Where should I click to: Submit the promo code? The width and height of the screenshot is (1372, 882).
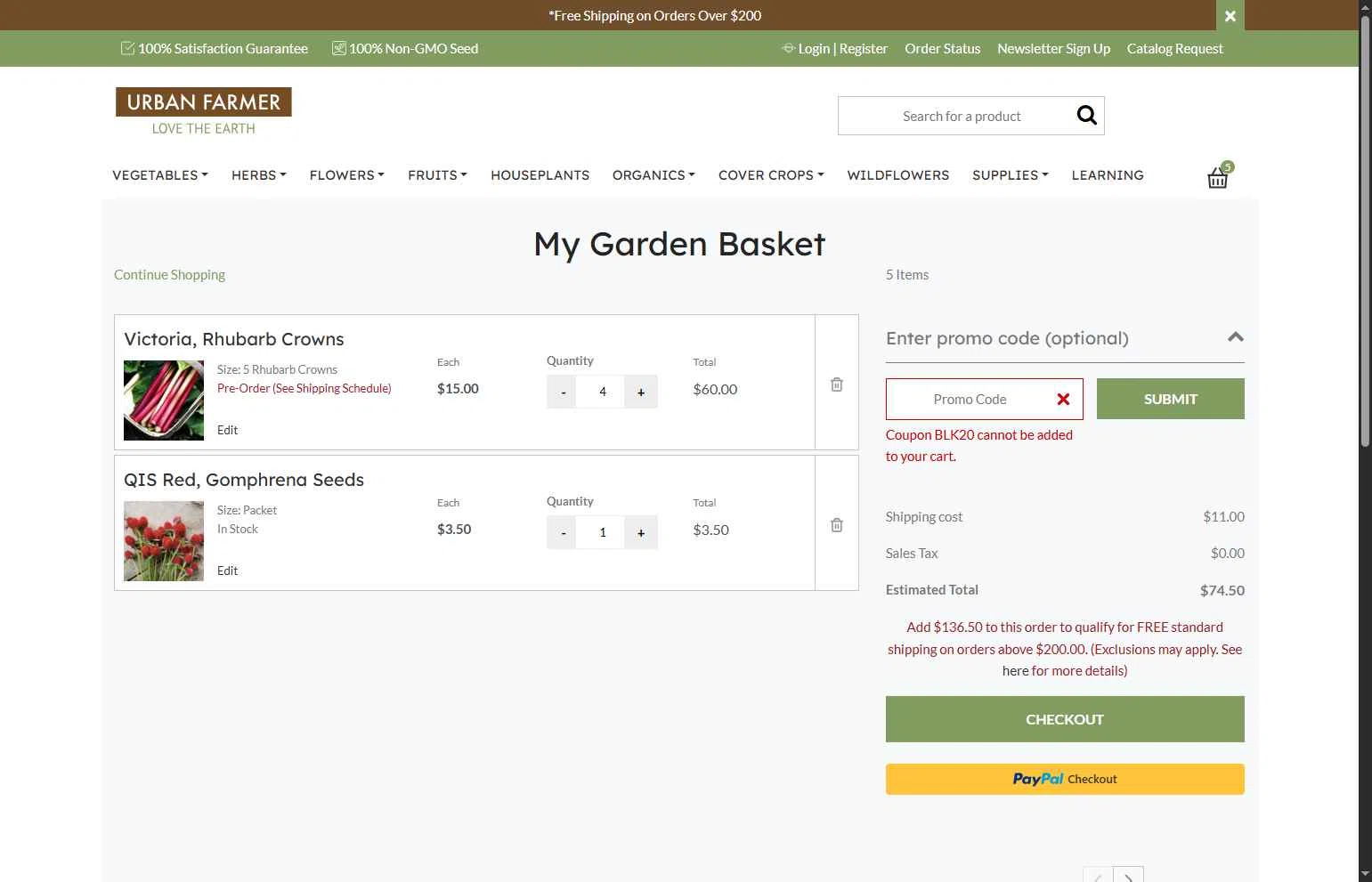pyautogui.click(x=1170, y=399)
